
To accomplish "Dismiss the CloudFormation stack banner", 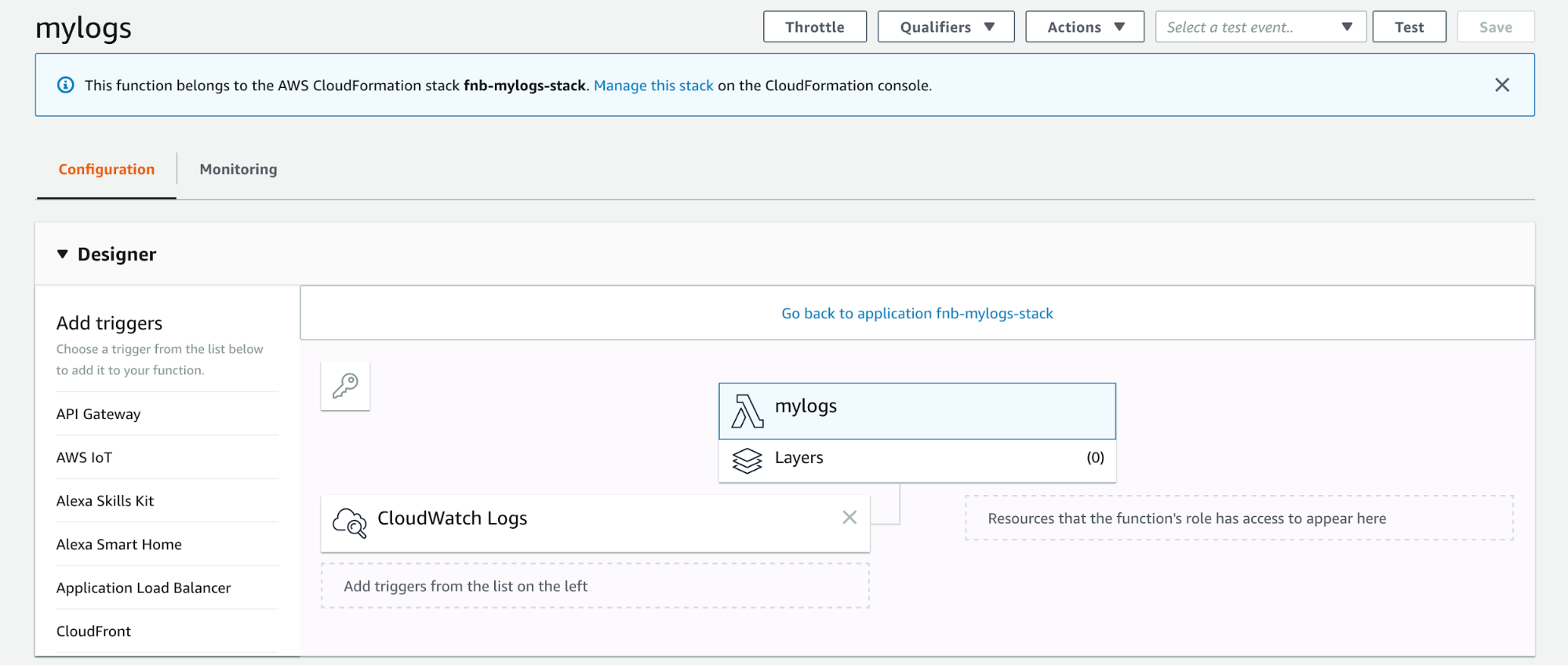I will pos(1502,85).
